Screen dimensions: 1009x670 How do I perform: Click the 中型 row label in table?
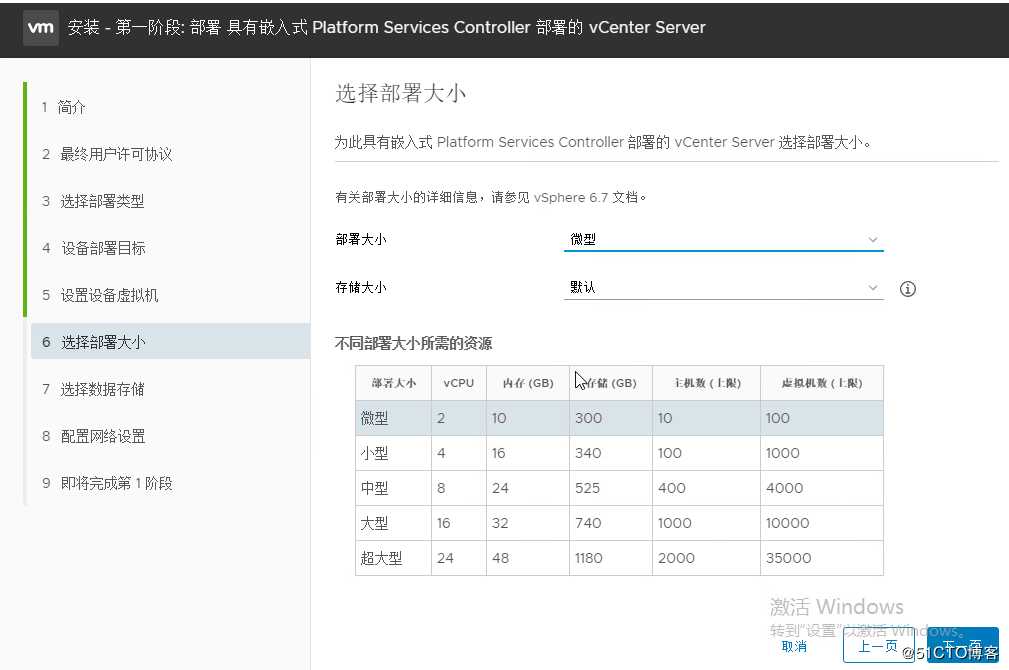click(x=374, y=488)
